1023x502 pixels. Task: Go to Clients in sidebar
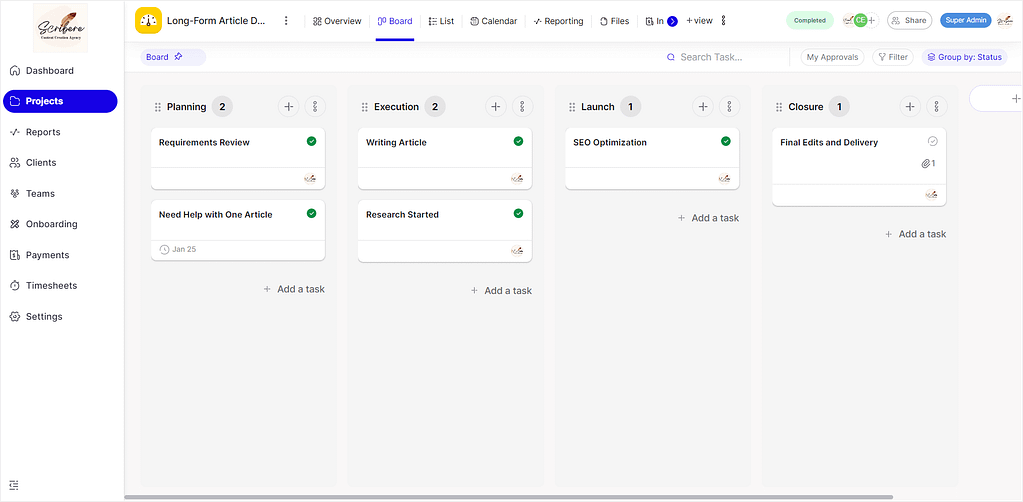(x=34, y=163)
